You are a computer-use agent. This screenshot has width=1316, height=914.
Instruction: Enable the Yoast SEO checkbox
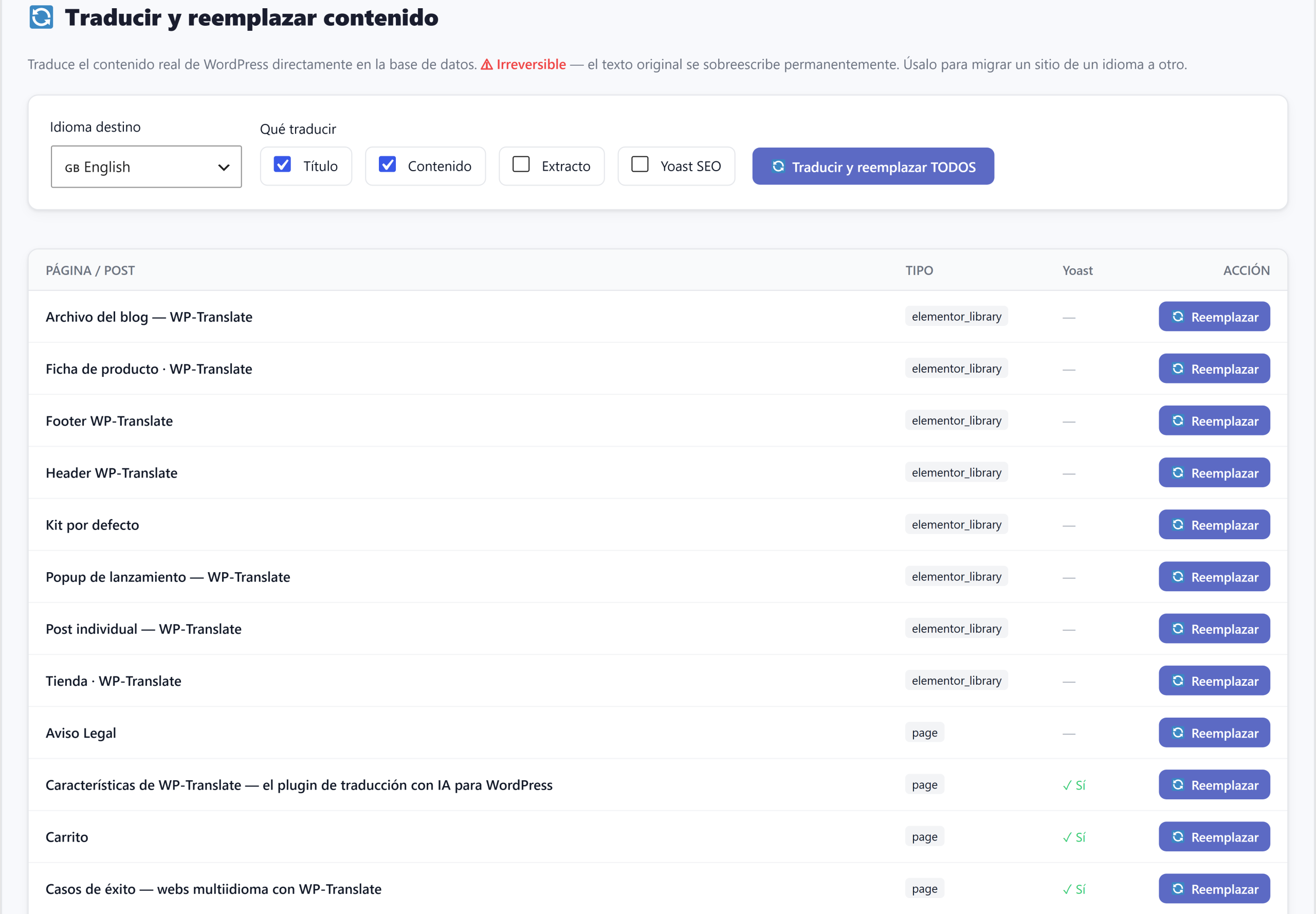point(639,165)
